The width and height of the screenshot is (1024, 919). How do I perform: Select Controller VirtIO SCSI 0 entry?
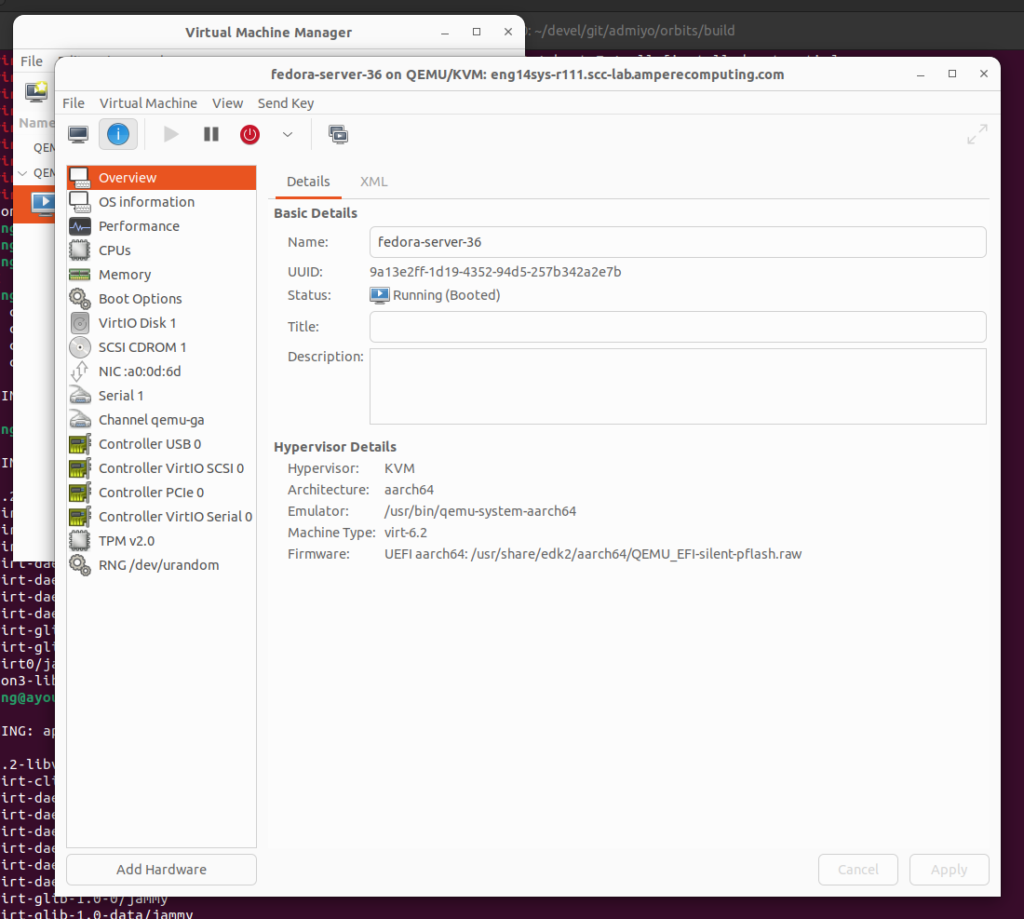point(161,468)
